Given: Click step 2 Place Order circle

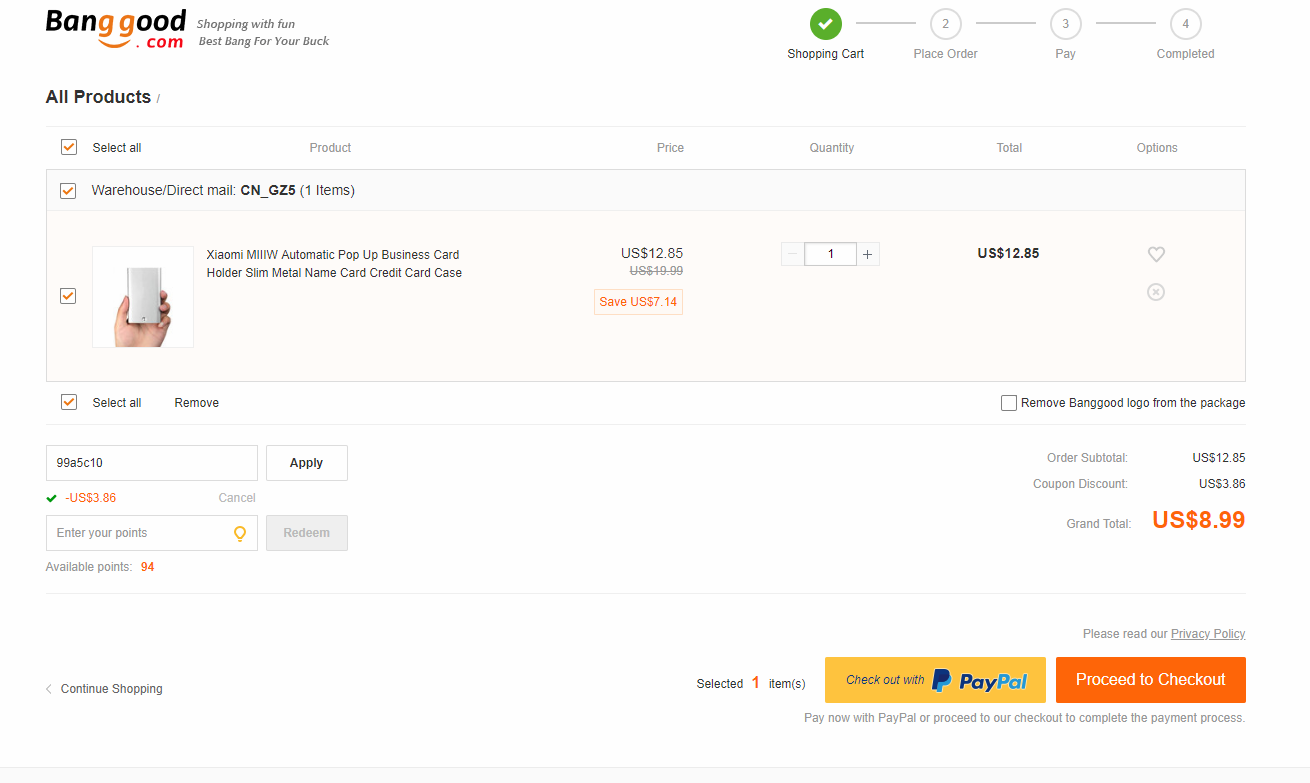Looking at the screenshot, I should pyautogui.click(x=946, y=24).
